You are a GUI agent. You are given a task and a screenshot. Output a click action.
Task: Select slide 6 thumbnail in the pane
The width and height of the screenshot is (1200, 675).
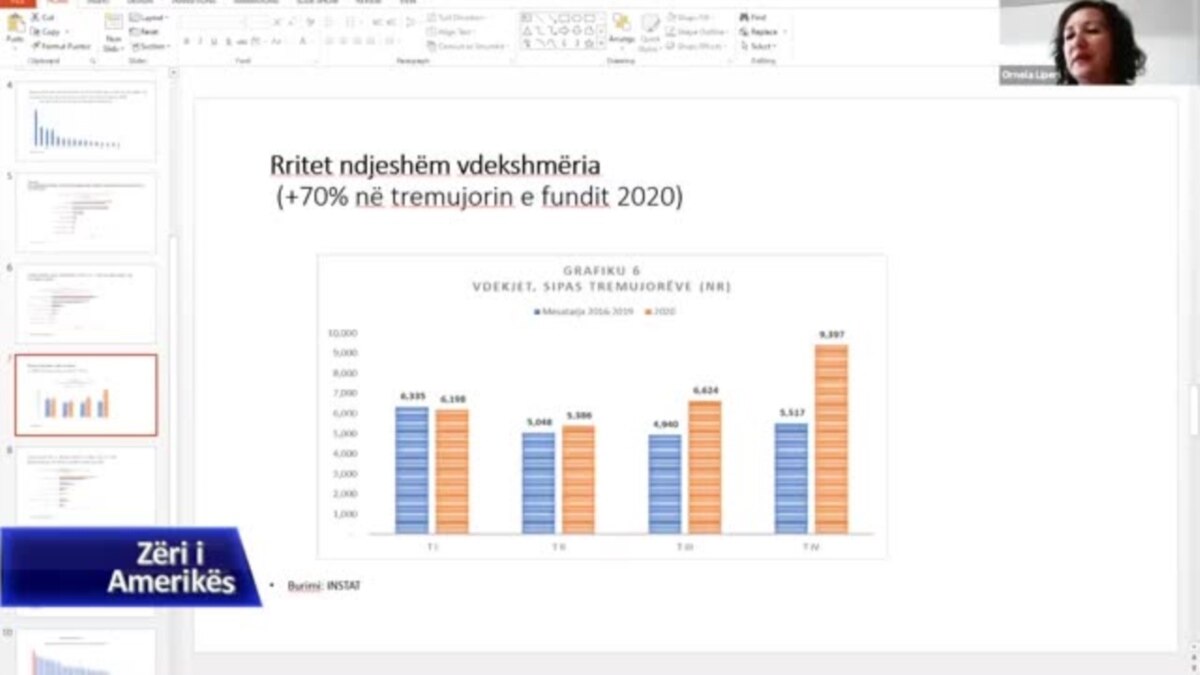click(x=86, y=304)
